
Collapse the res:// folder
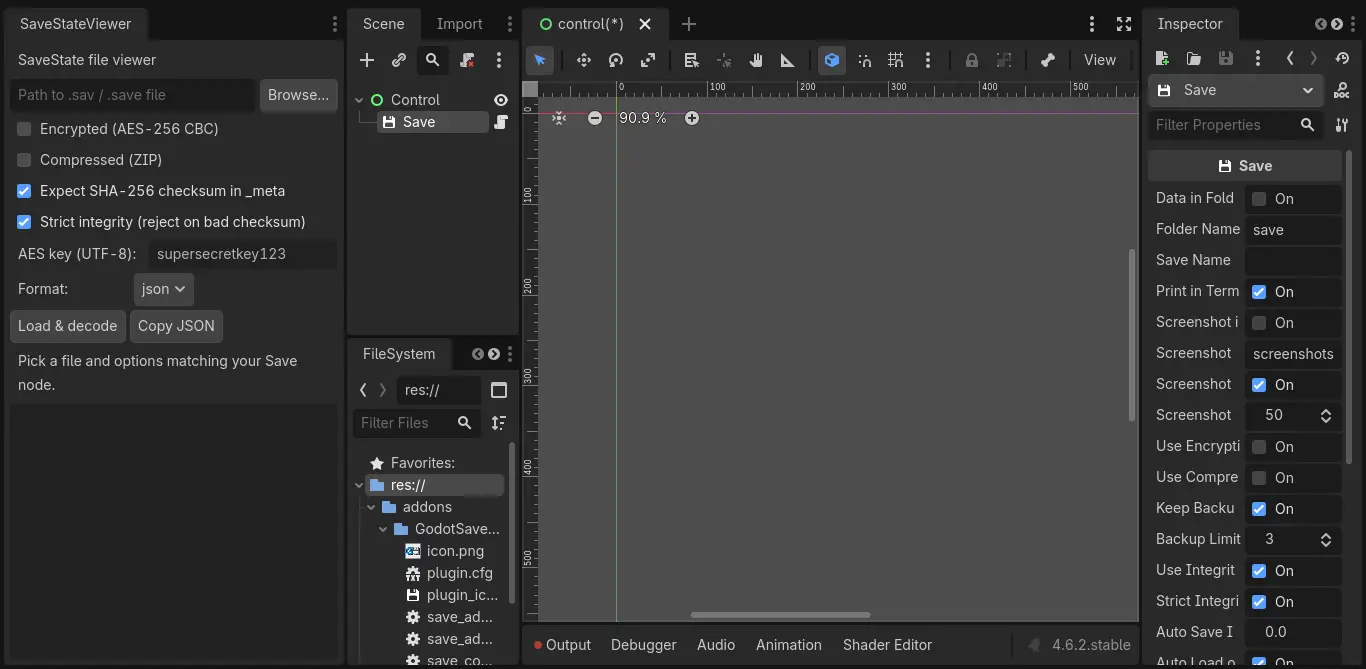pyautogui.click(x=360, y=485)
